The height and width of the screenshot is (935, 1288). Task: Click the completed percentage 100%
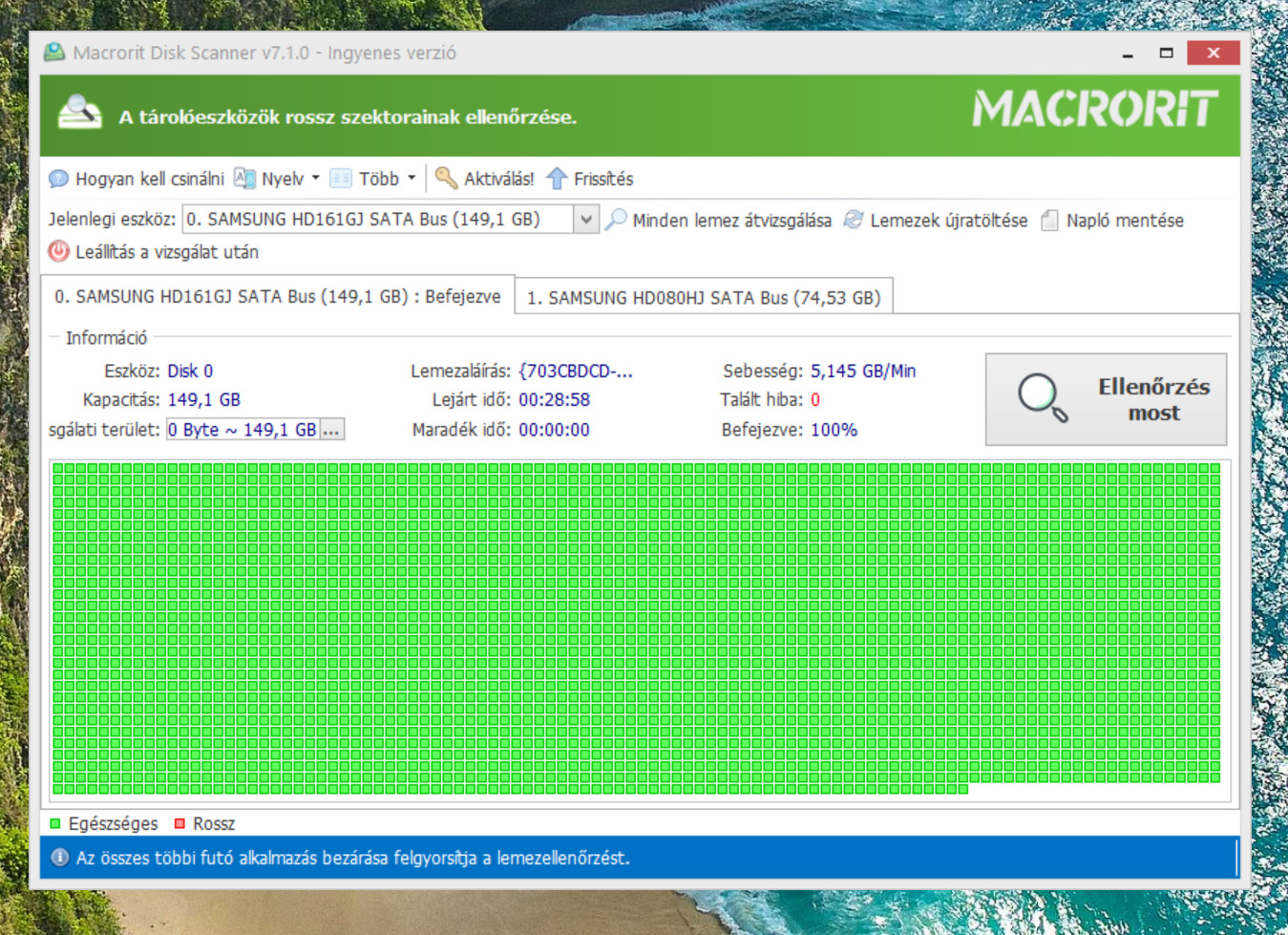coord(834,430)
